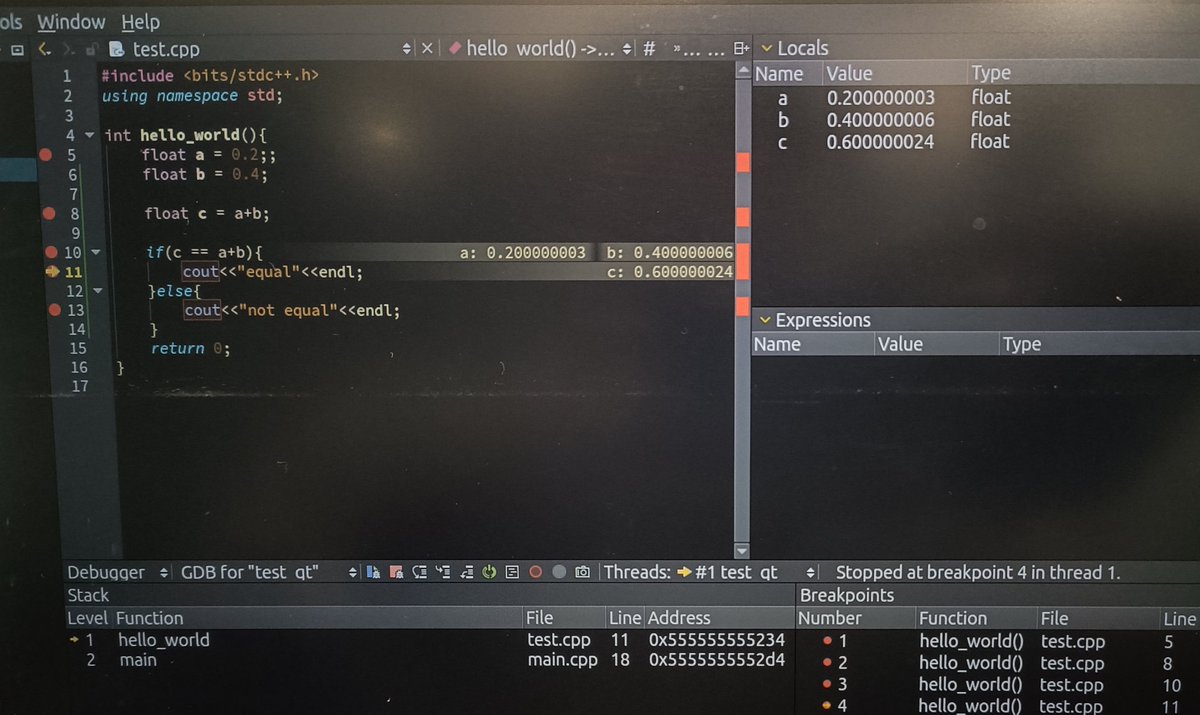The height and width of the screenshot is (715, 1200).
Task: Collapse the Expressions panel chevron
Action: click(766, 320)
